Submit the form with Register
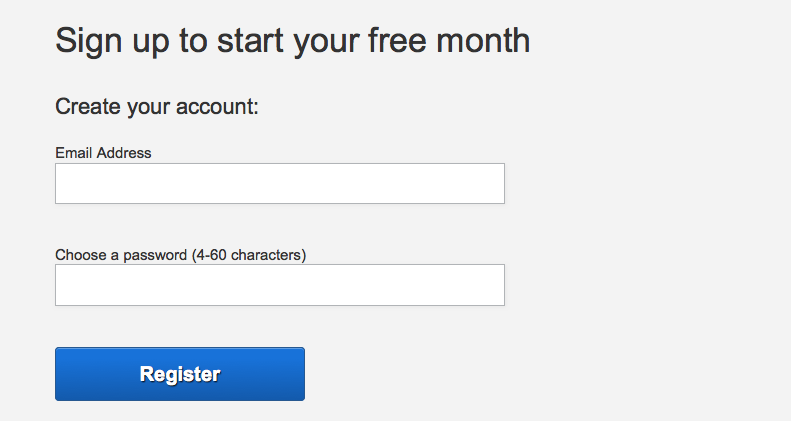Image resolution: width=791 pixels, height=421 pixels. 180,374
